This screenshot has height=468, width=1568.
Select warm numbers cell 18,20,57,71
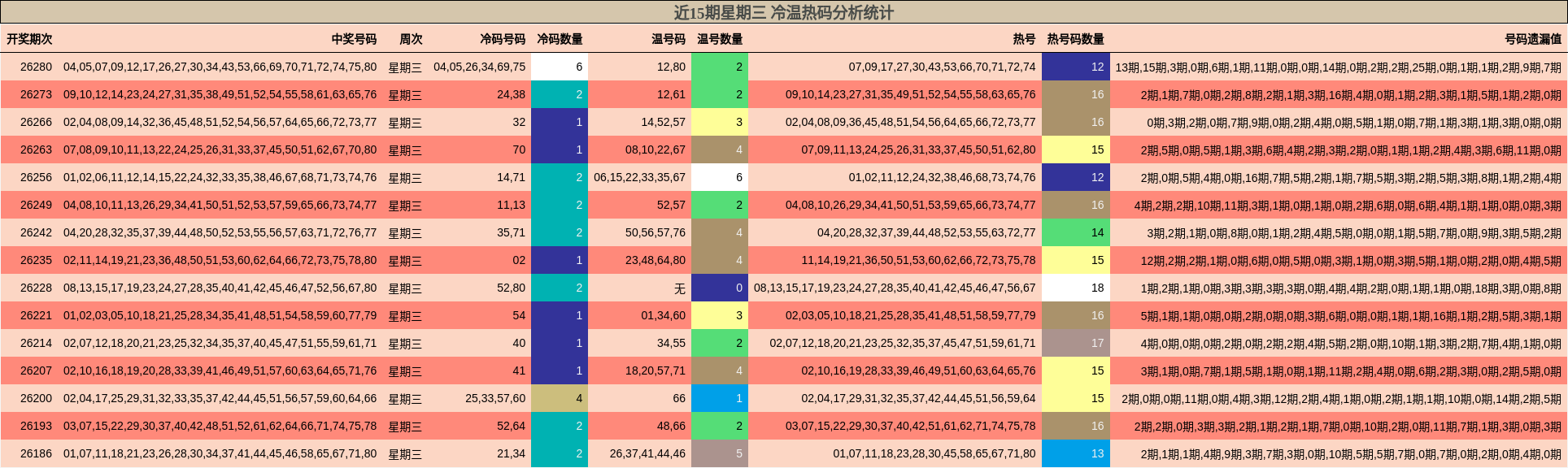coord(656,370)
